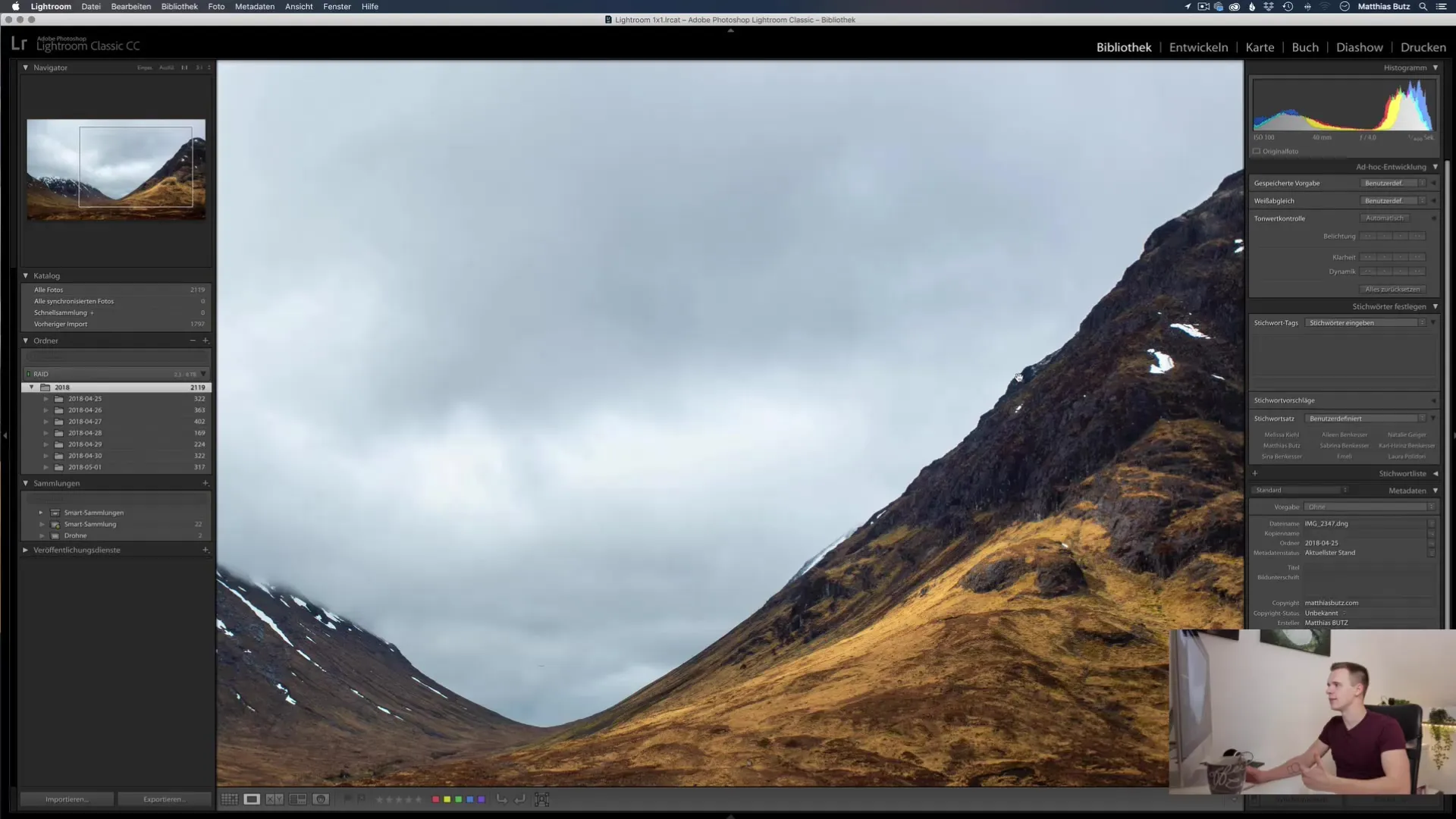This screenshot has height=819, width=1456.
Task: Switch to the Karte module
Action: (x=1260, y=47)
